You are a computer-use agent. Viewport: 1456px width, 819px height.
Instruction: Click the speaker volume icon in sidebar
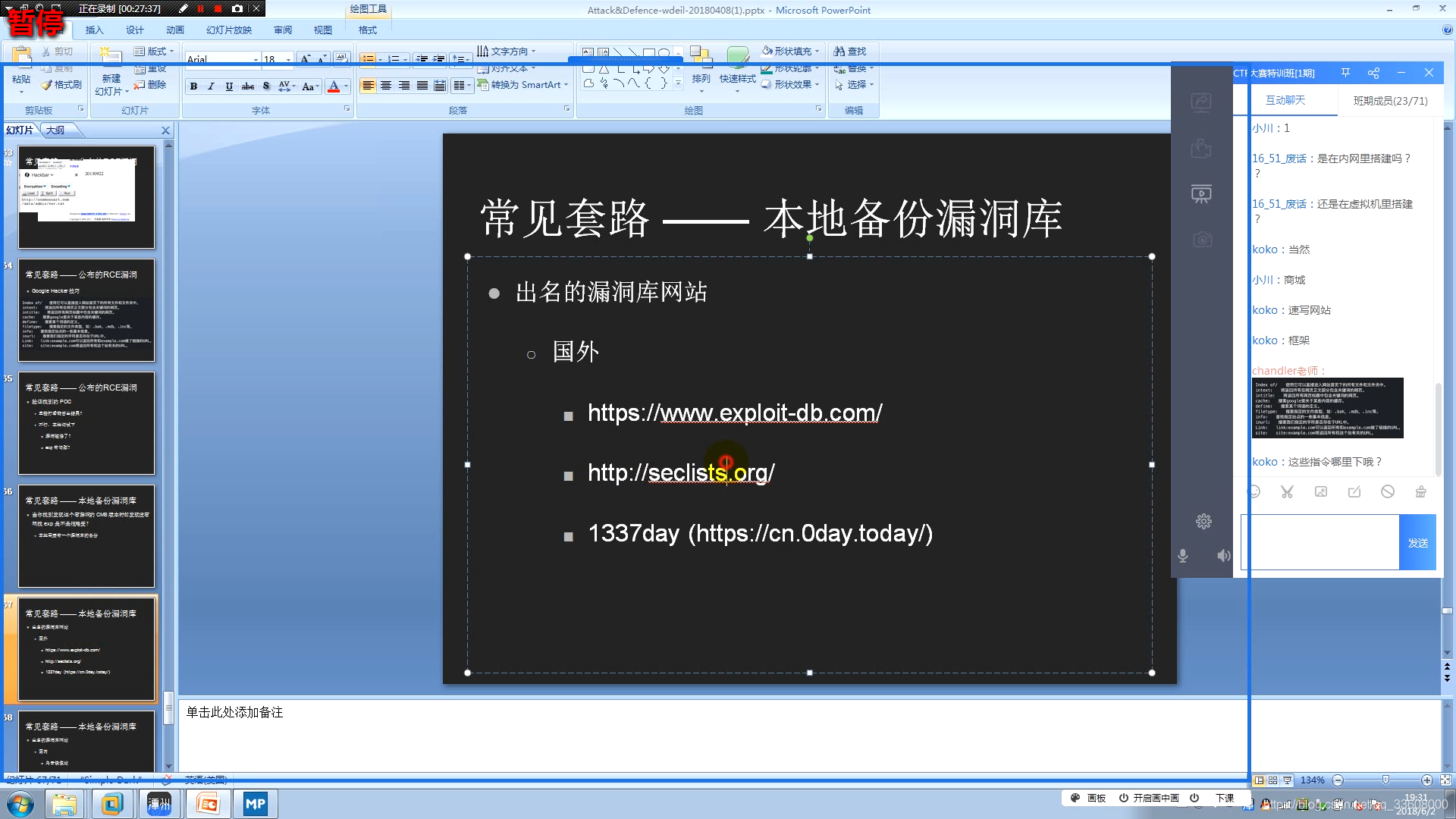(1223, 556)
